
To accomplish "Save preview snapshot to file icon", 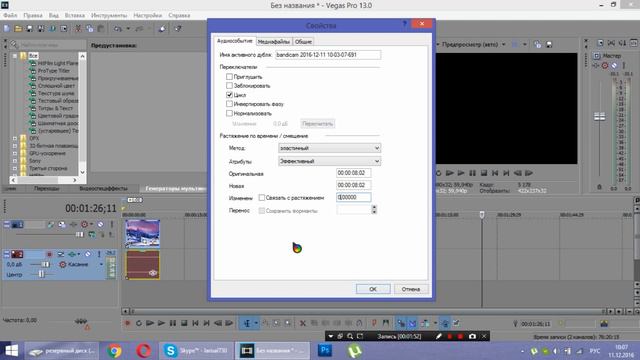I will tap(549, 44).
